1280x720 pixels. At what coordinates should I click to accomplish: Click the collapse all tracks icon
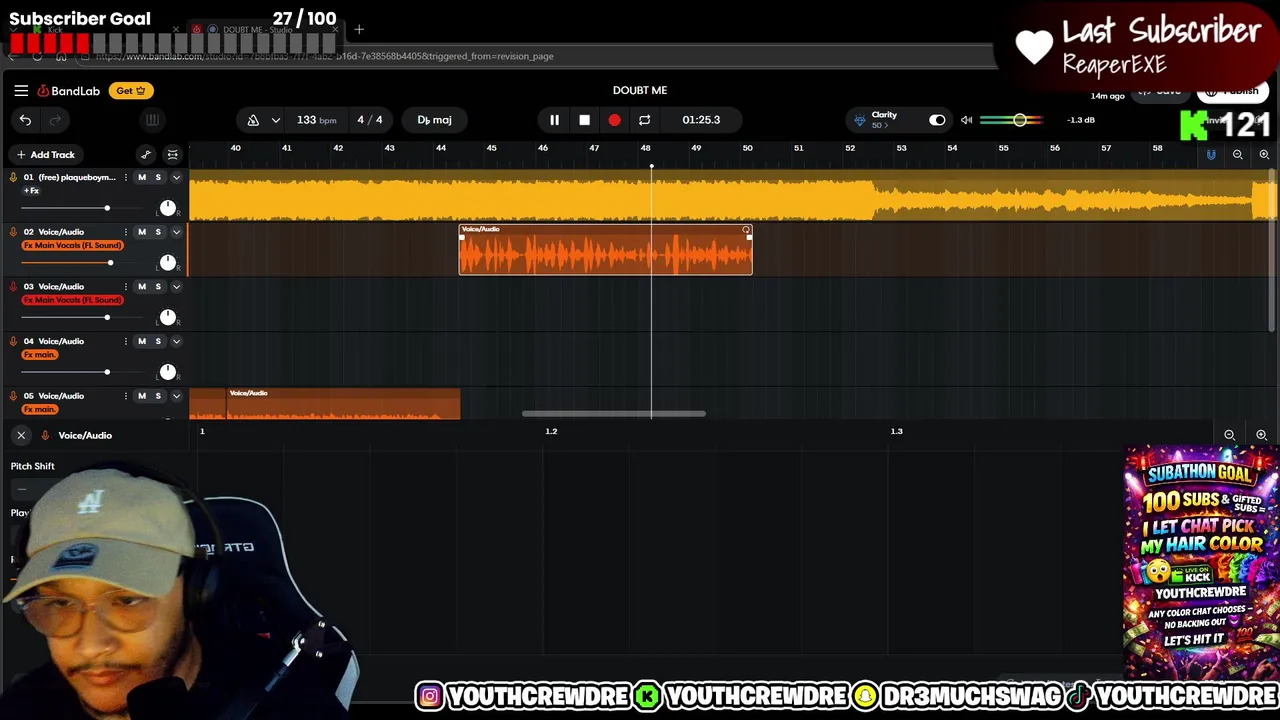tap(172, 154)
